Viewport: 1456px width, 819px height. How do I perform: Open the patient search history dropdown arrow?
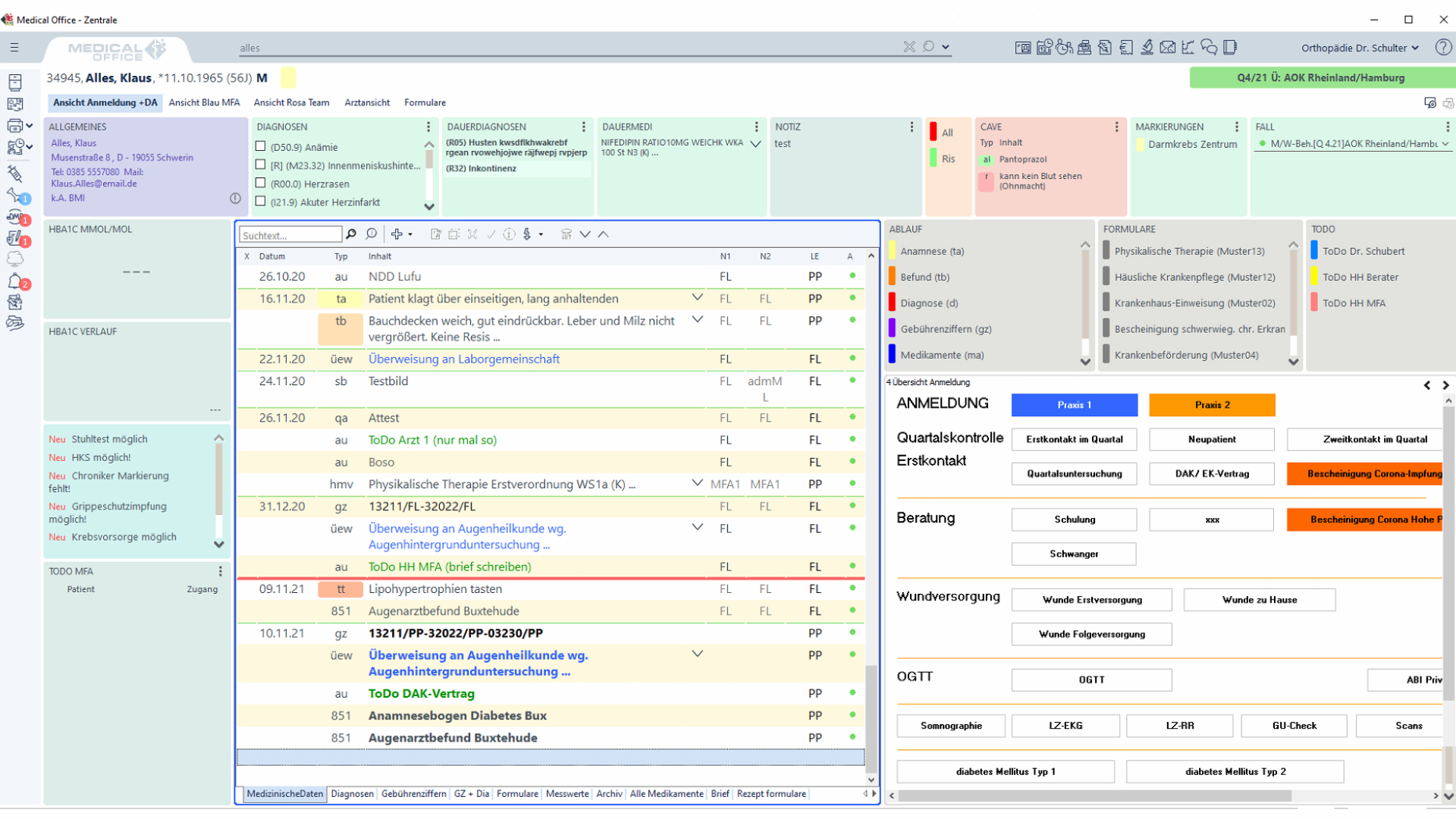946,47
